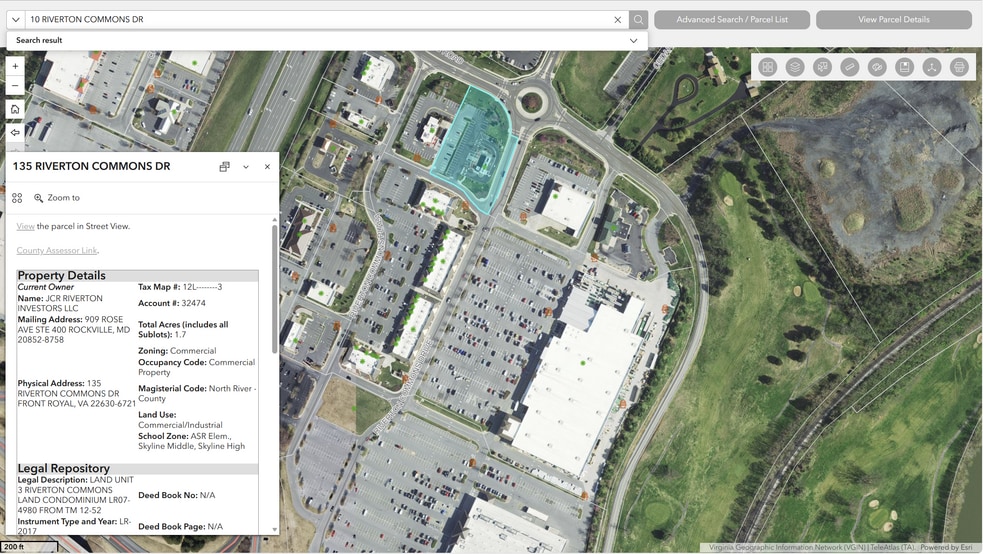This screenshot has width=984, height=554.
Task: Go to the default map extent home
Action: [15, 109]
